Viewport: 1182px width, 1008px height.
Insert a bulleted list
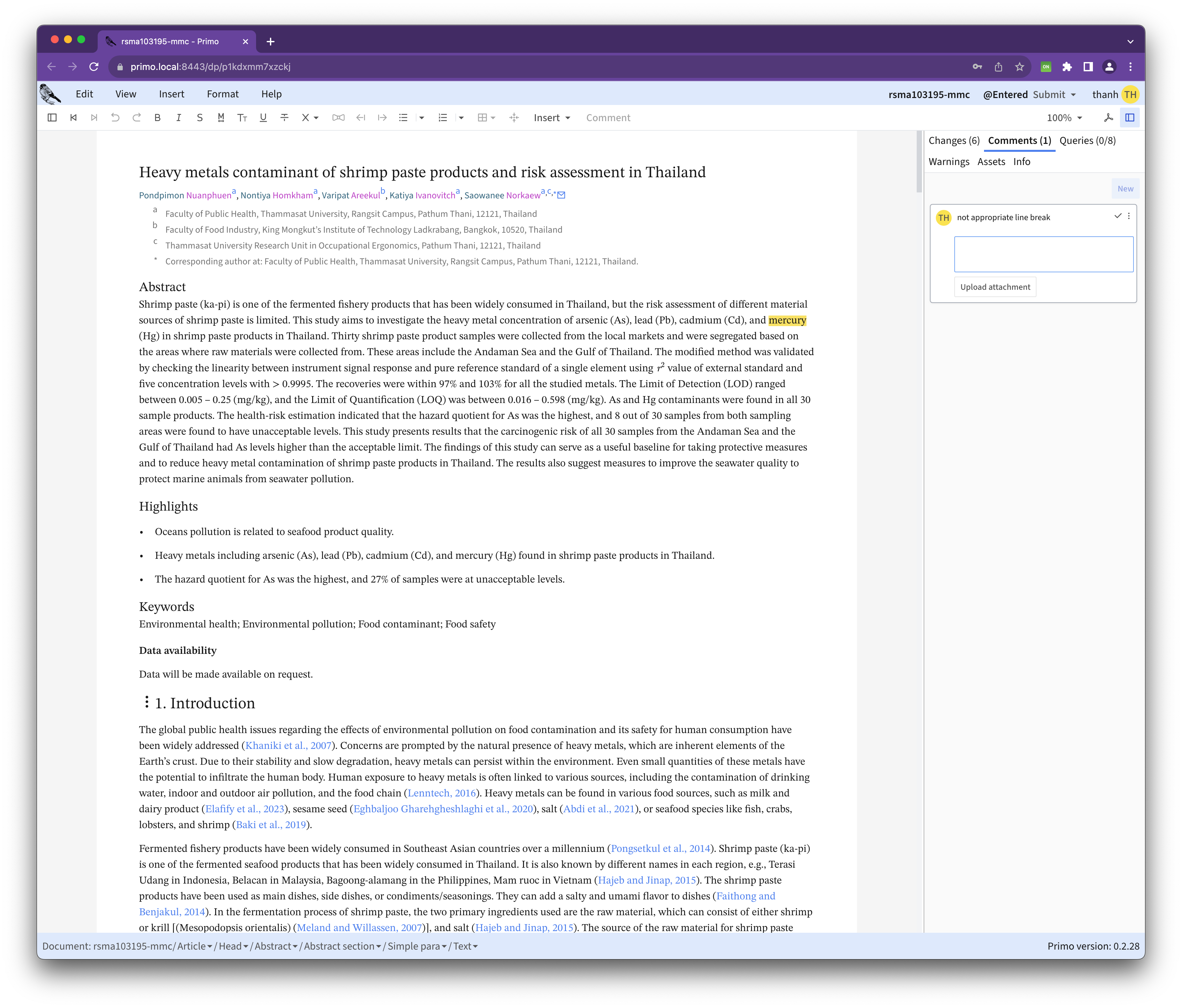click(x=403, y=118)
